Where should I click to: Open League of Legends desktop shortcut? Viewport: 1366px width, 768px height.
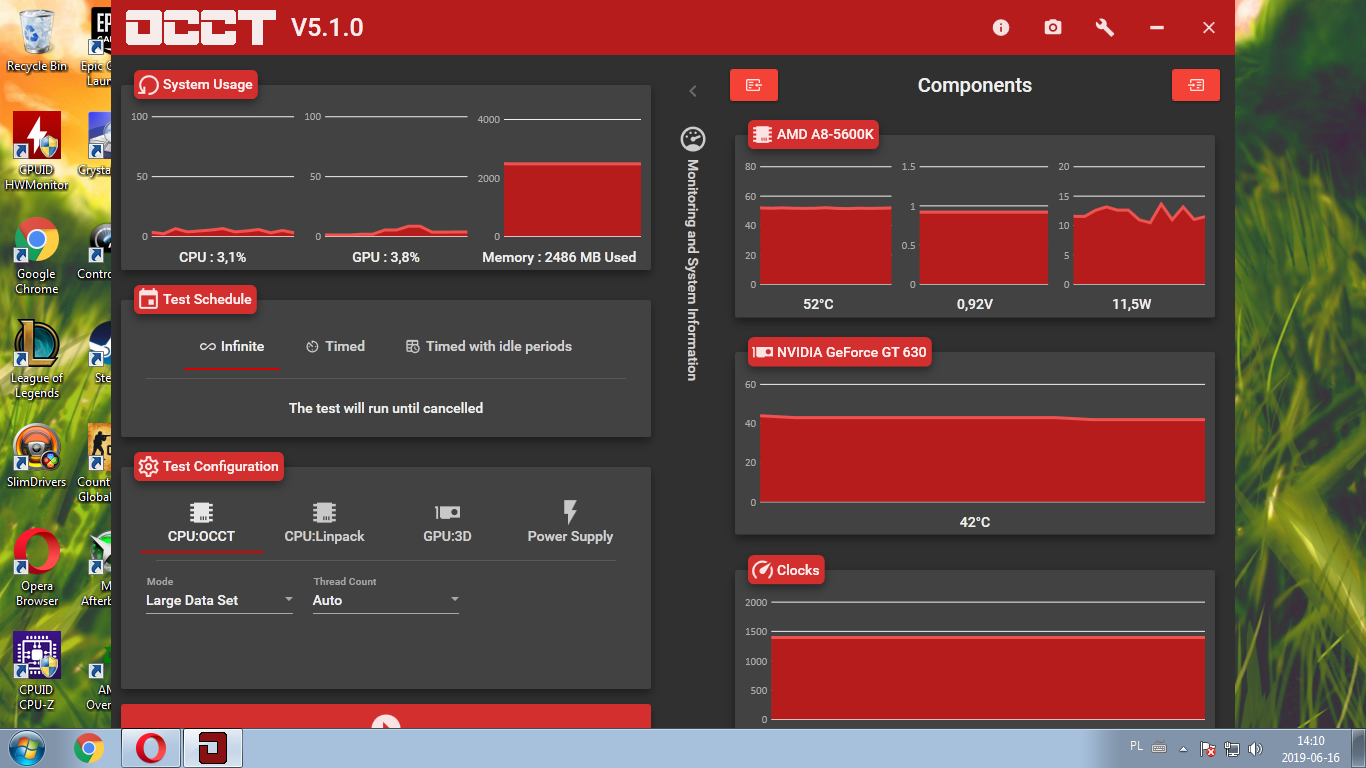coord(37,360)
